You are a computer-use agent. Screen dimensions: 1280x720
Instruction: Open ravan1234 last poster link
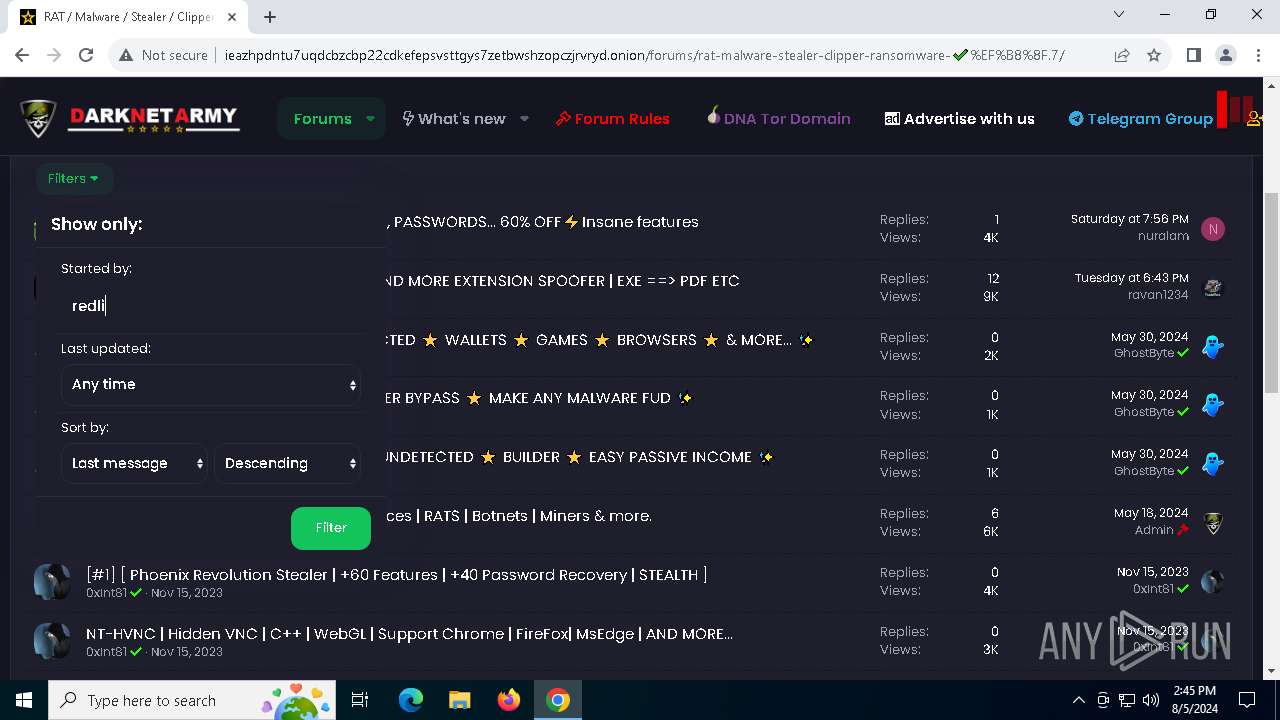tap(1158, 295)
